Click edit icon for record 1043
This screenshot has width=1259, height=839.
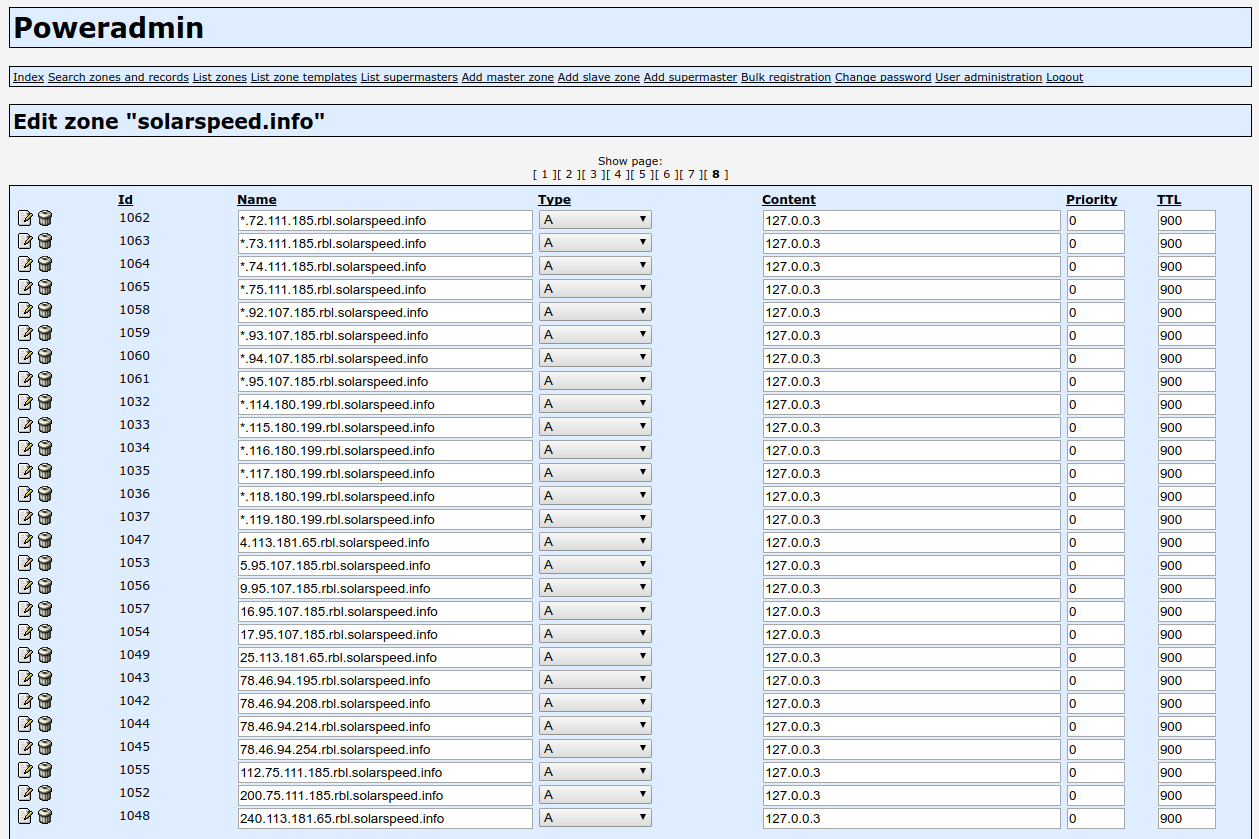click(x=26, y=678)
